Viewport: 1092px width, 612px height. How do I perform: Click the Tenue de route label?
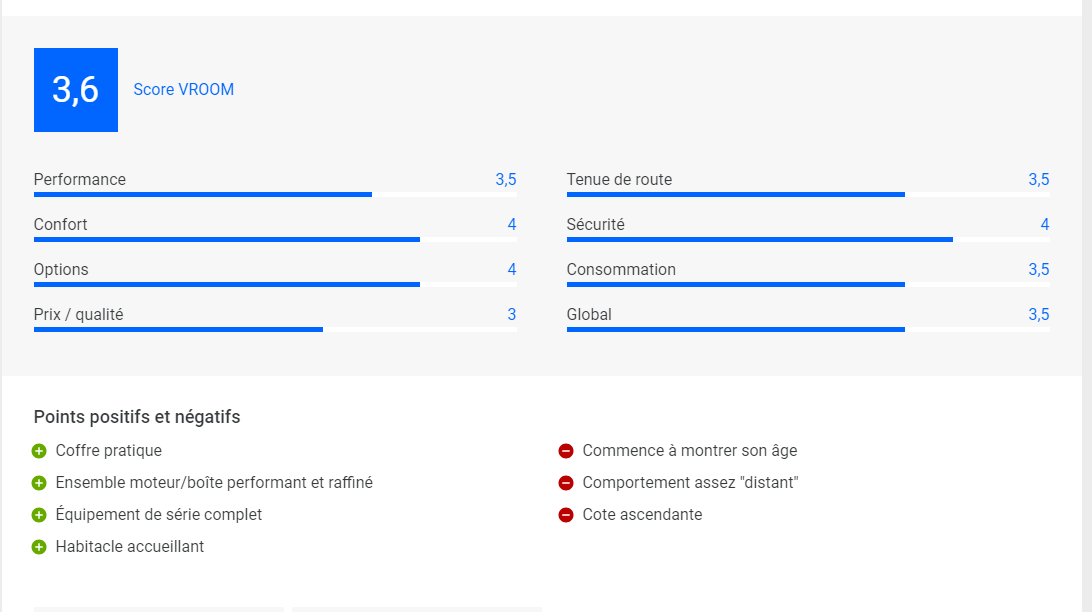point(619,180)
